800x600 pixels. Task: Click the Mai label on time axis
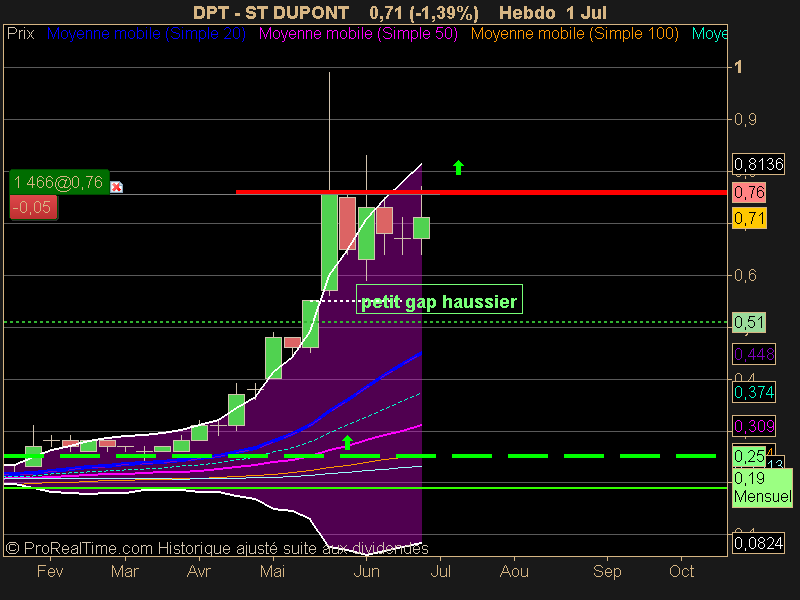pos(272,571)
